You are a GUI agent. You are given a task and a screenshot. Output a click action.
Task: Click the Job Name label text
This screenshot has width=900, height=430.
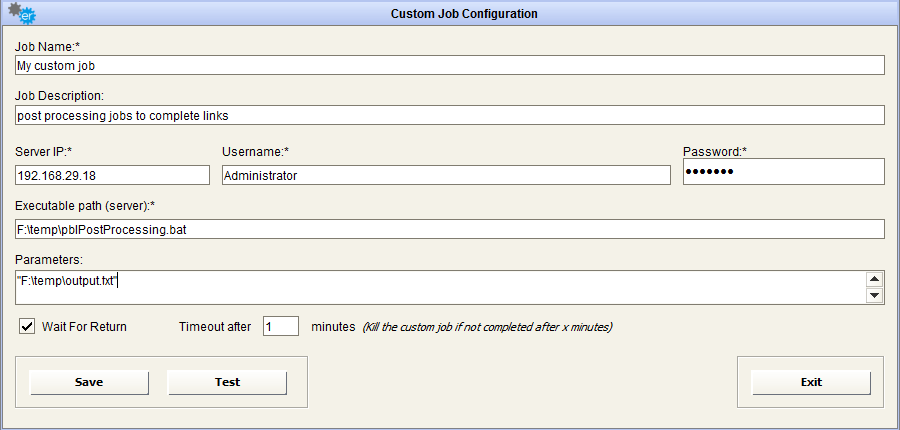point(46,46)
